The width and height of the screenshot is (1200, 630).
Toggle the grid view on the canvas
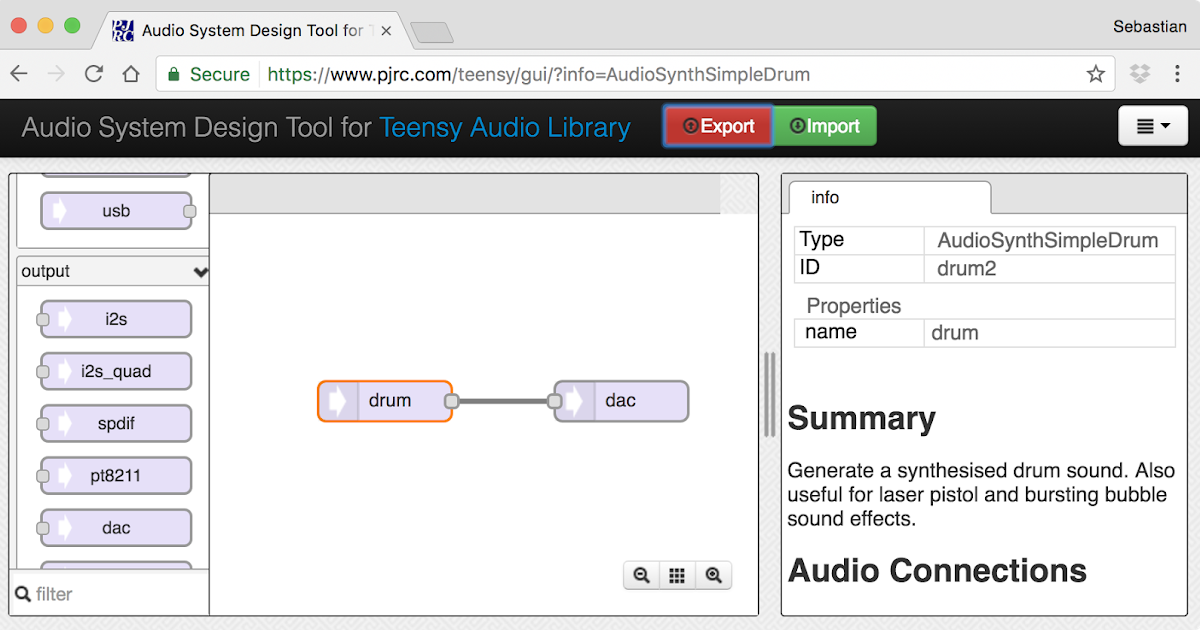tap(677, 575)
